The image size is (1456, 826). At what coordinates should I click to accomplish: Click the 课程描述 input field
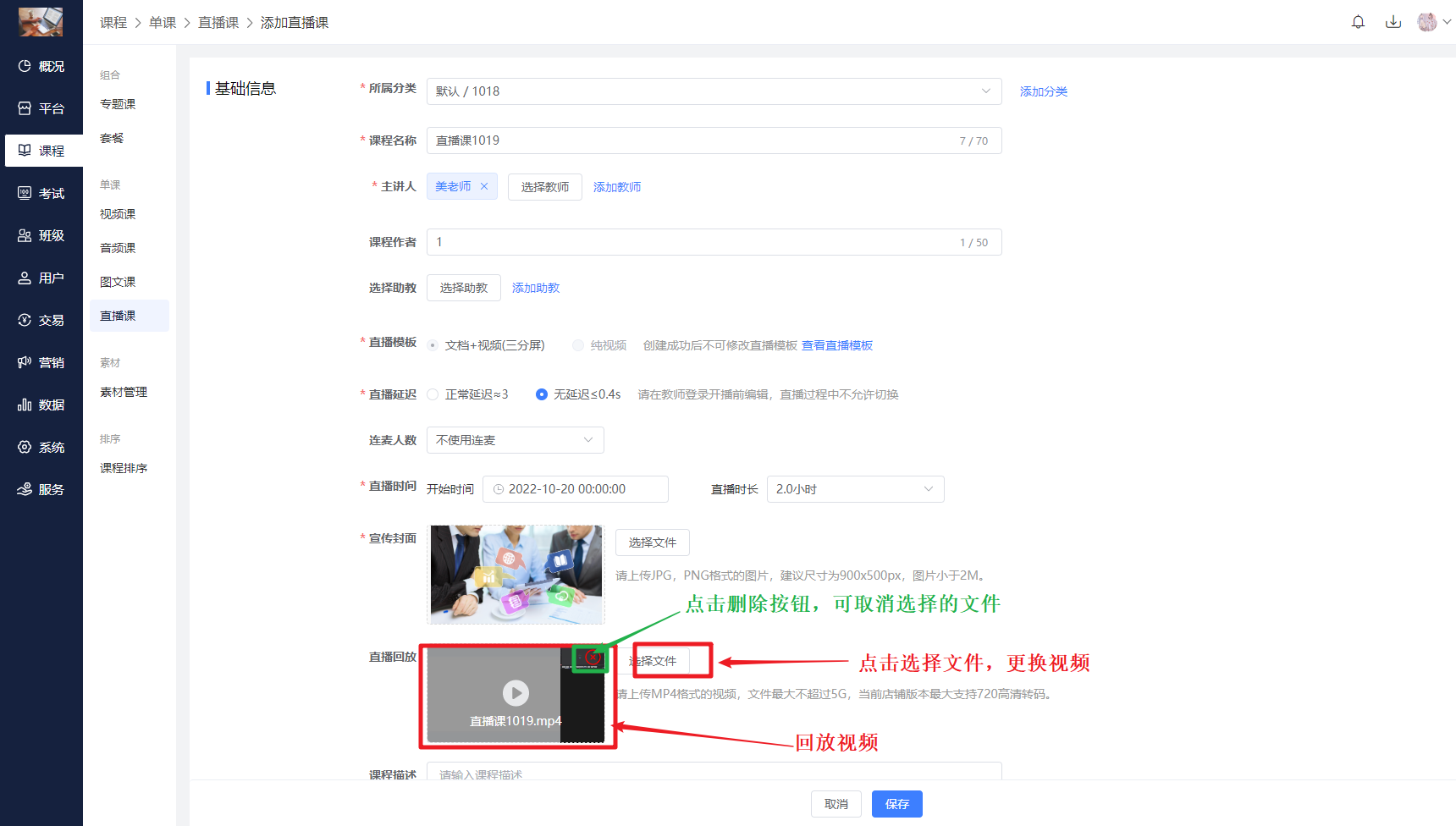(x=714, y=772)
